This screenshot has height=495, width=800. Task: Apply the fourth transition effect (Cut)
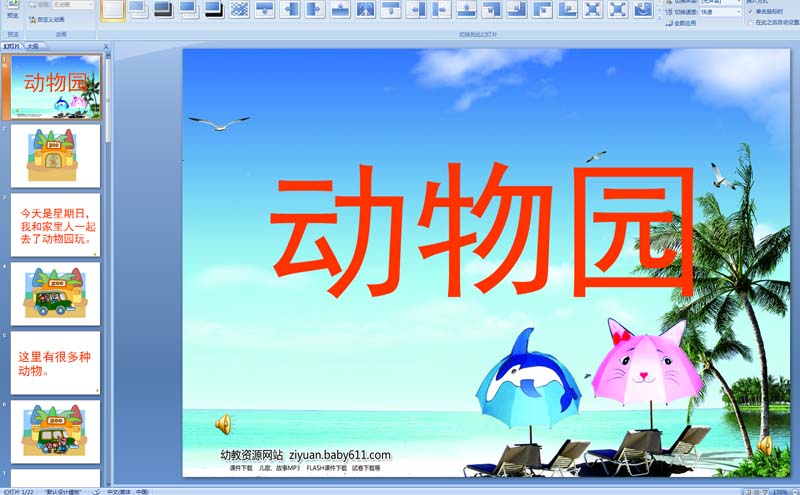[189, 9]
